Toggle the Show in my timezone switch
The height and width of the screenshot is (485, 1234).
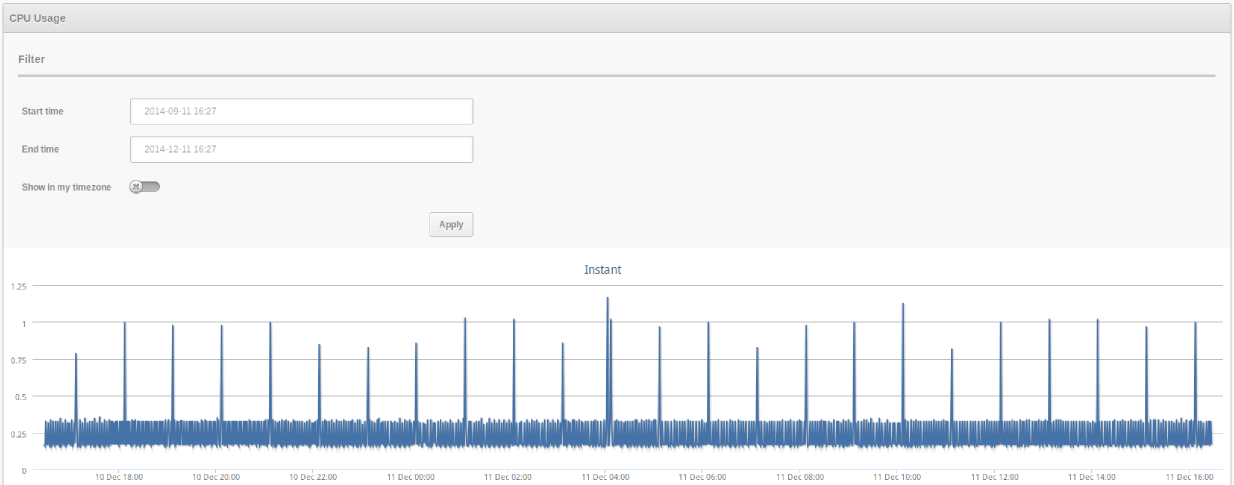[x=145, y=186]
